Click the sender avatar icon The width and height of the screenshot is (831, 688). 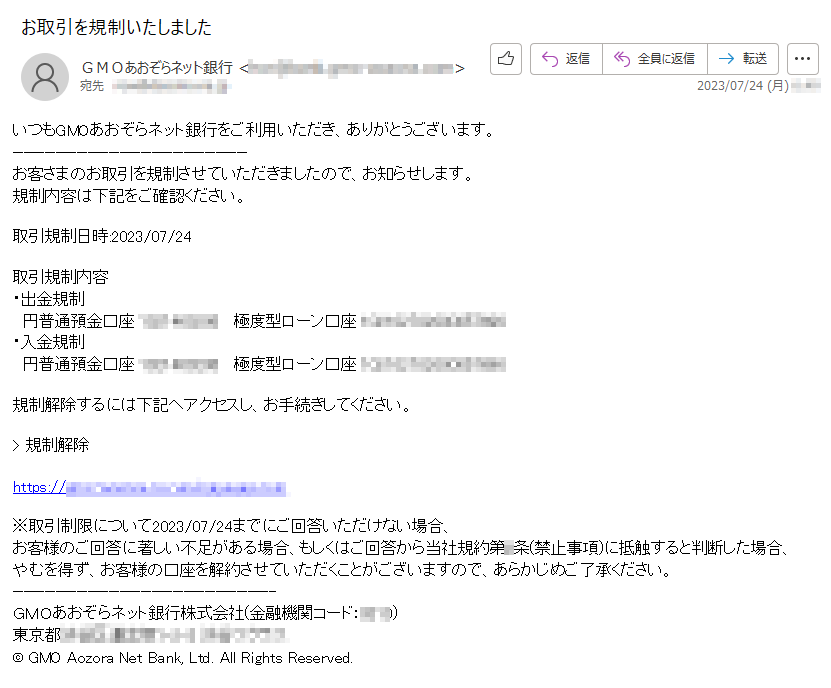click(x=45, y=77)
